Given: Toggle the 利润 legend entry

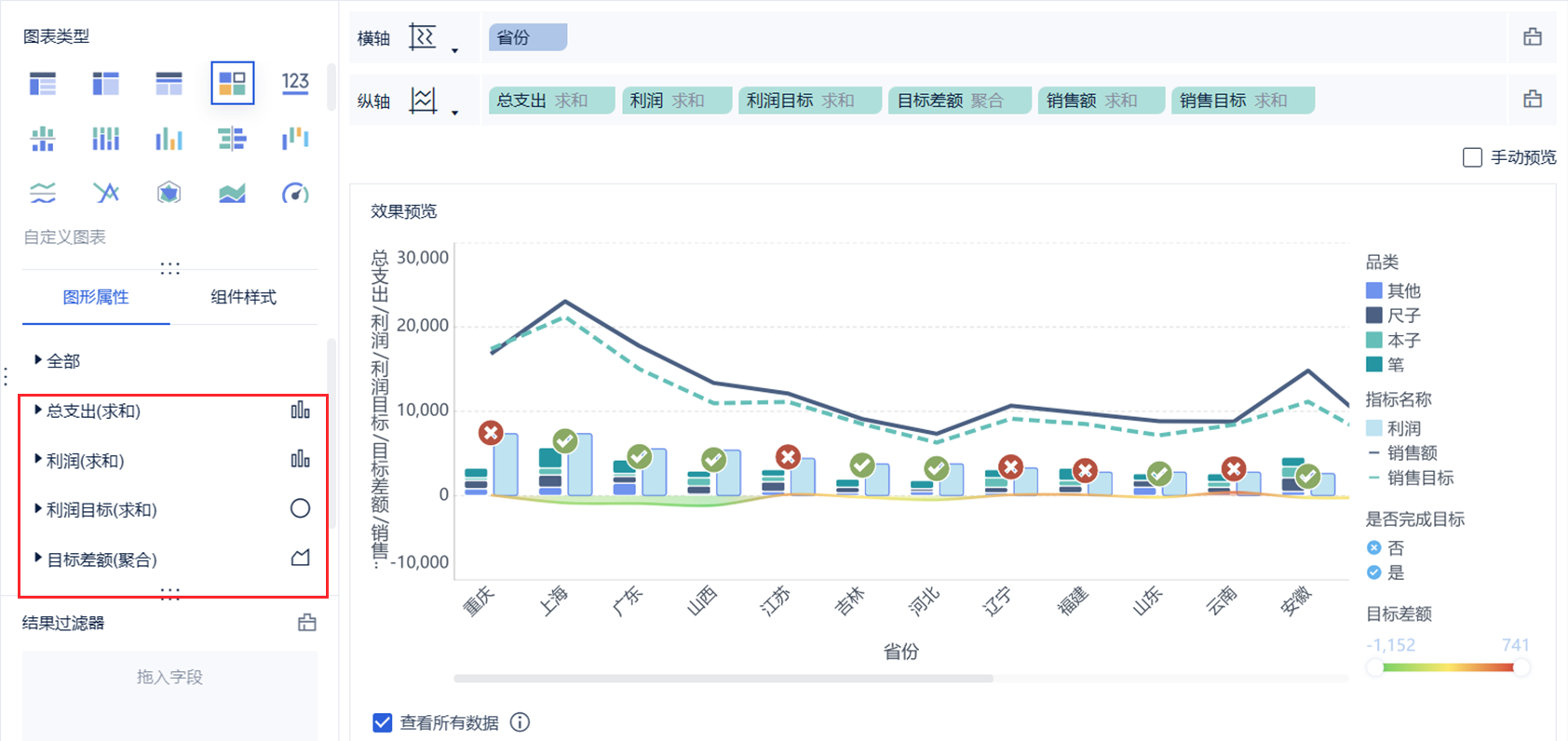Looking at the screenshot, I should click(1394, 428).
